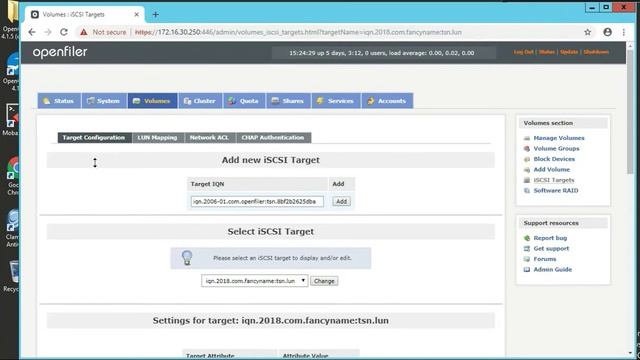Click the Software RAID icon
This screenshot has width=640, height=360.
[527, 191]
